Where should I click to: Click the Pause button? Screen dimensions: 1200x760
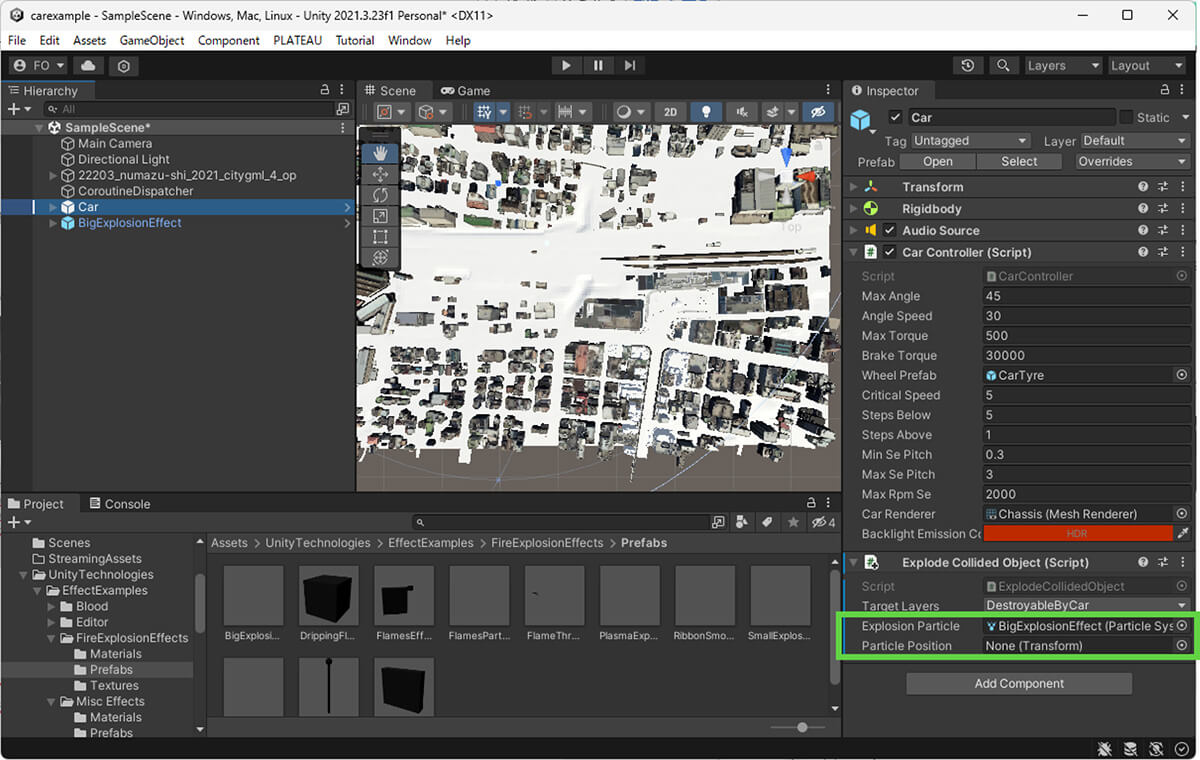pos(598,65)
